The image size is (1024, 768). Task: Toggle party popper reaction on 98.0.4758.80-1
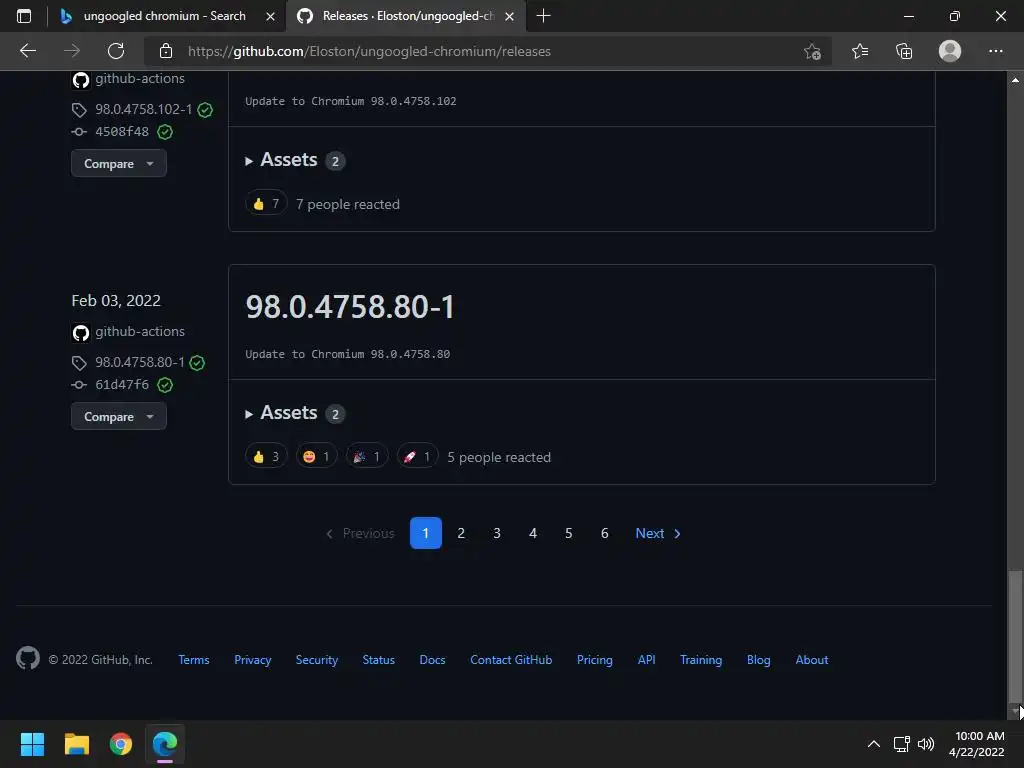(367, 456)
